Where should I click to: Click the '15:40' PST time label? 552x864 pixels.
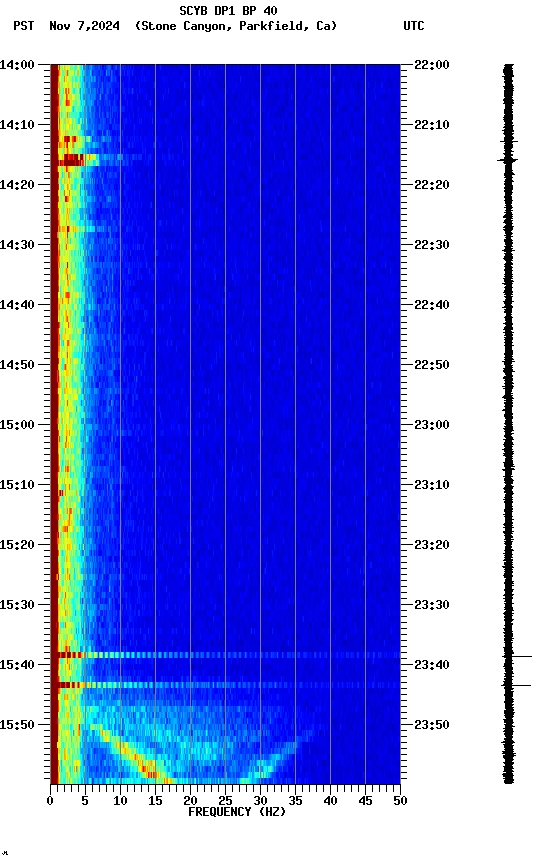17,666
